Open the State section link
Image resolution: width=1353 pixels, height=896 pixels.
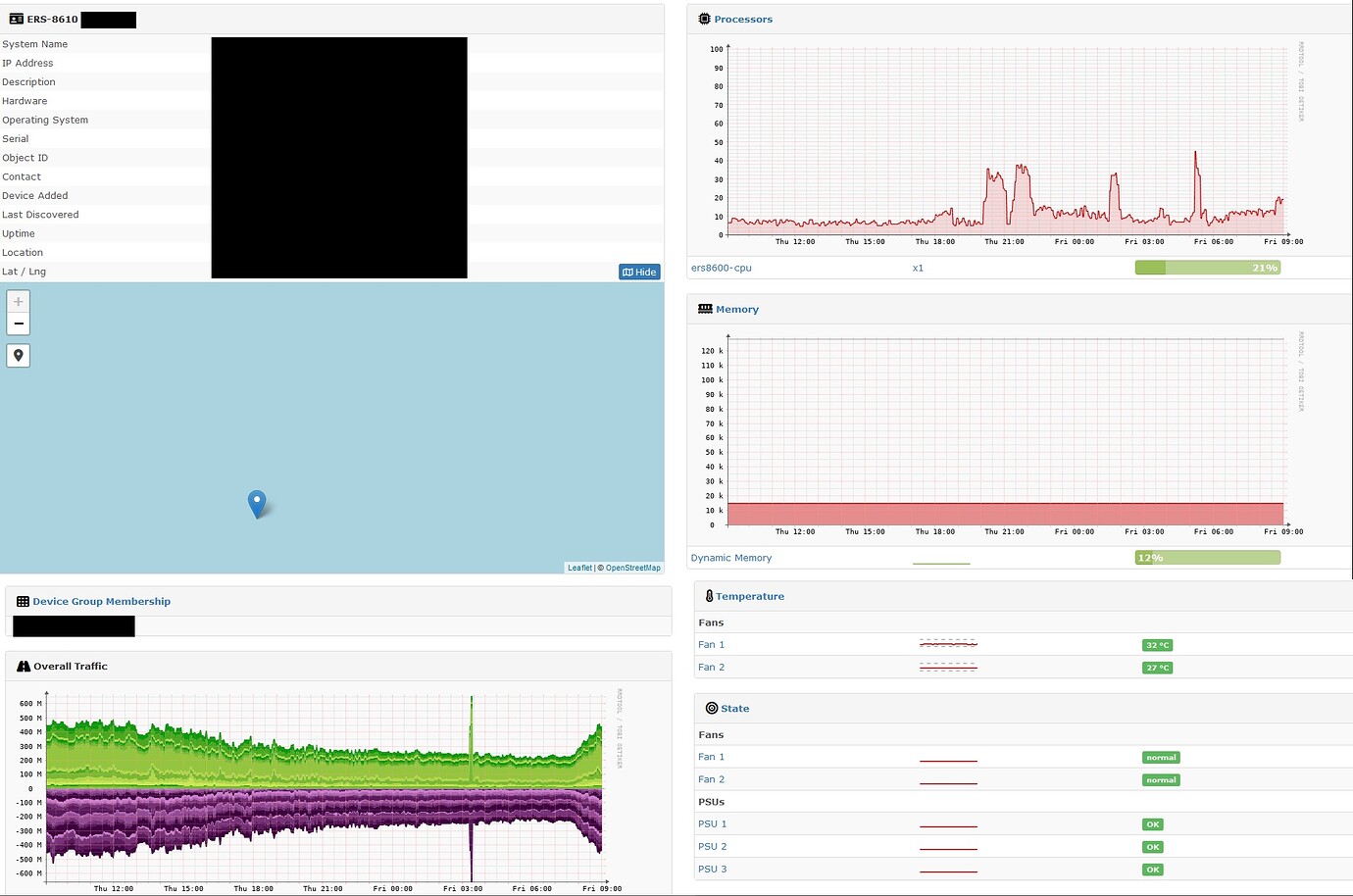[735, 709]
